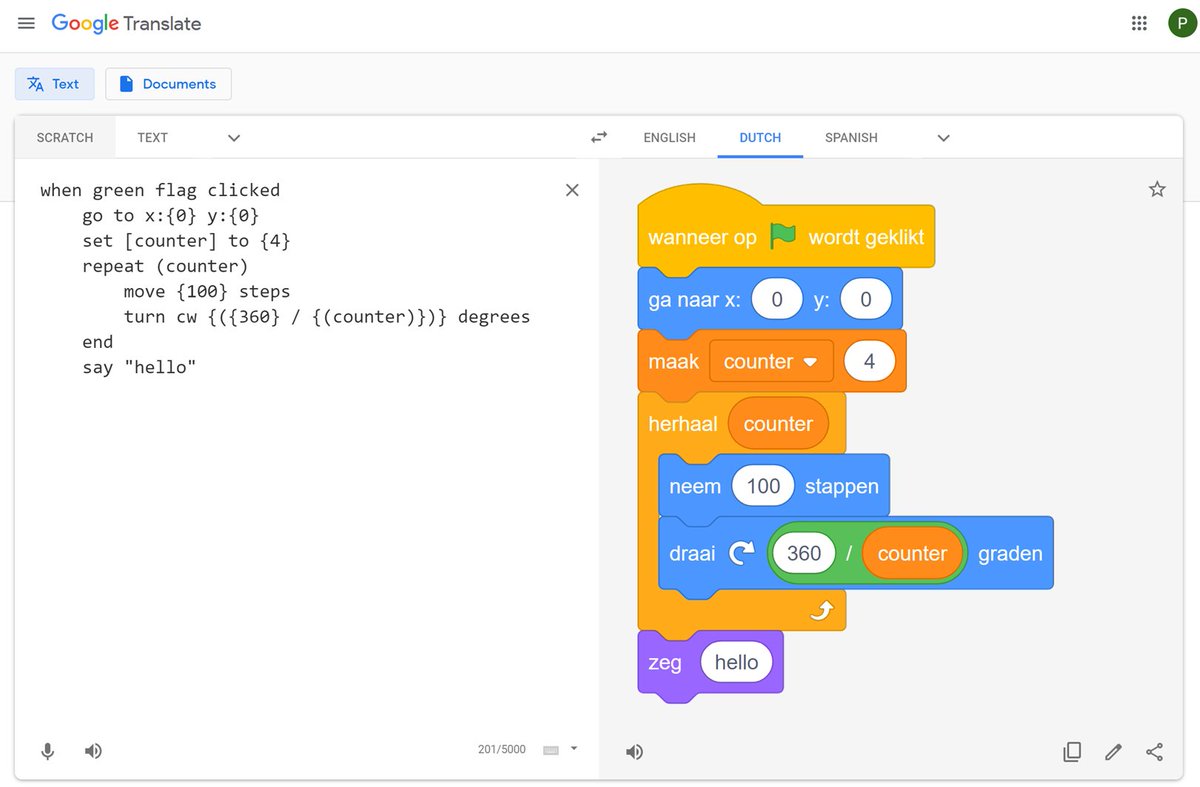Screen dimensions: 1200x787
Task: Open the Google apps grid
Action: (x=1139, y=24)
